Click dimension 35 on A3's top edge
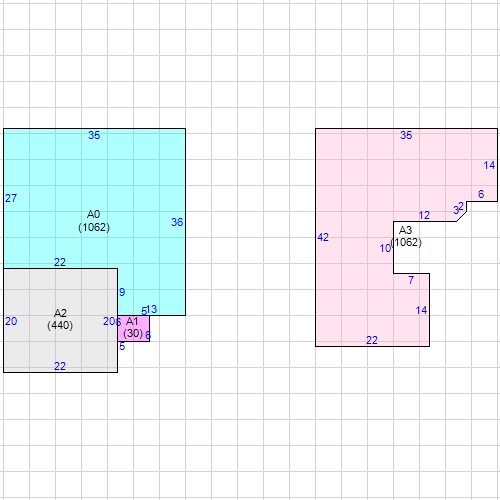The image size is (500, 500). (x=406, y=135)
